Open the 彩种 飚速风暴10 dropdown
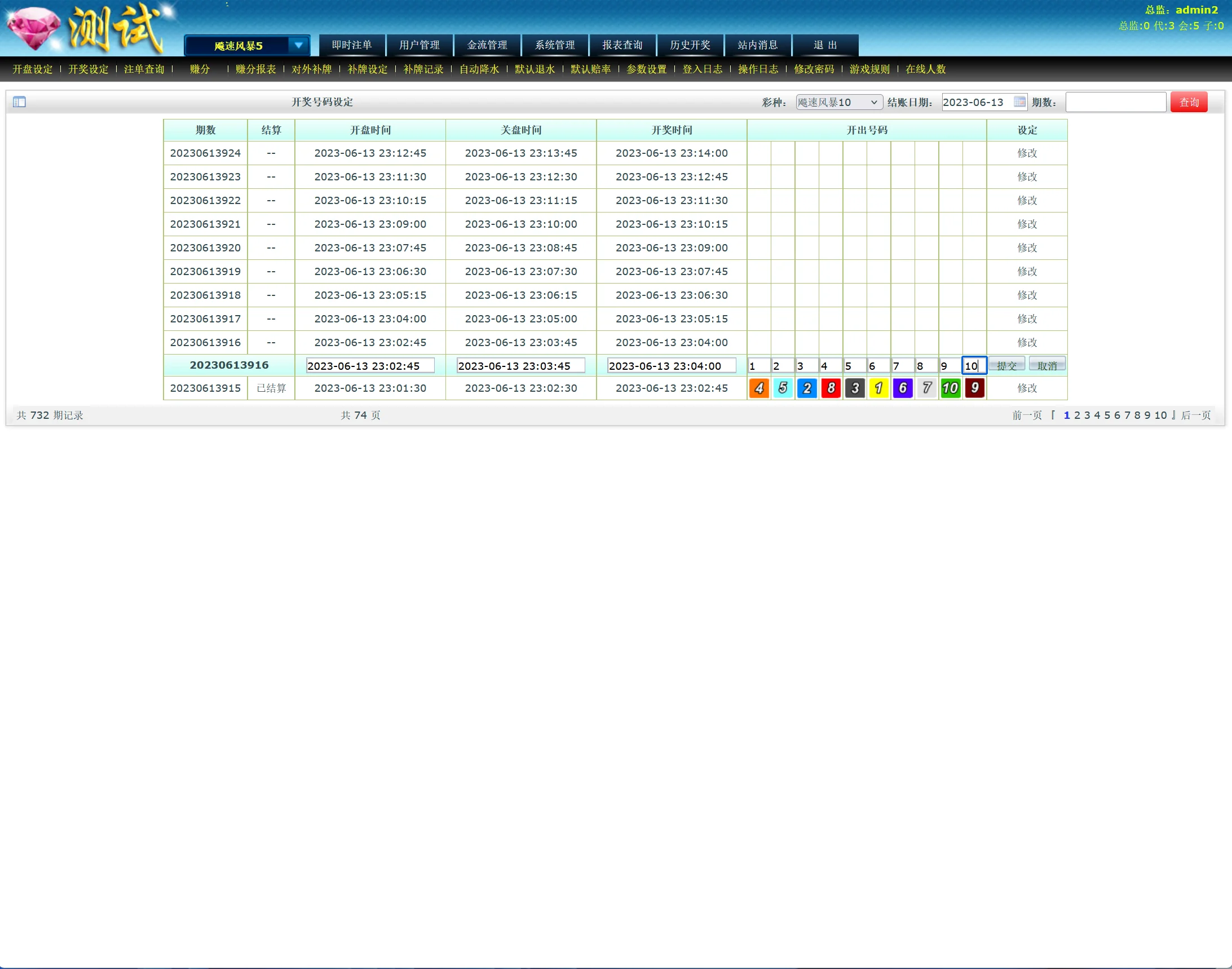Image resolution: width=1232 pixels, height=969 pixels. [x=839, y=103]
